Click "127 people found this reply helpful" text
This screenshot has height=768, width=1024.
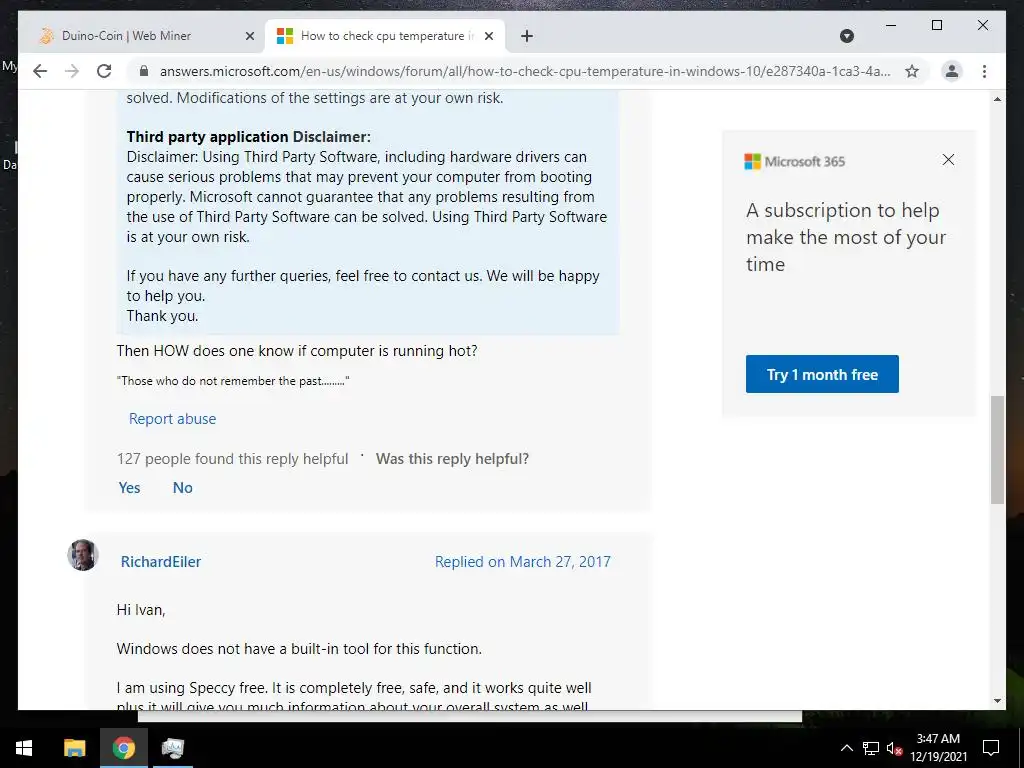[232, 458]
